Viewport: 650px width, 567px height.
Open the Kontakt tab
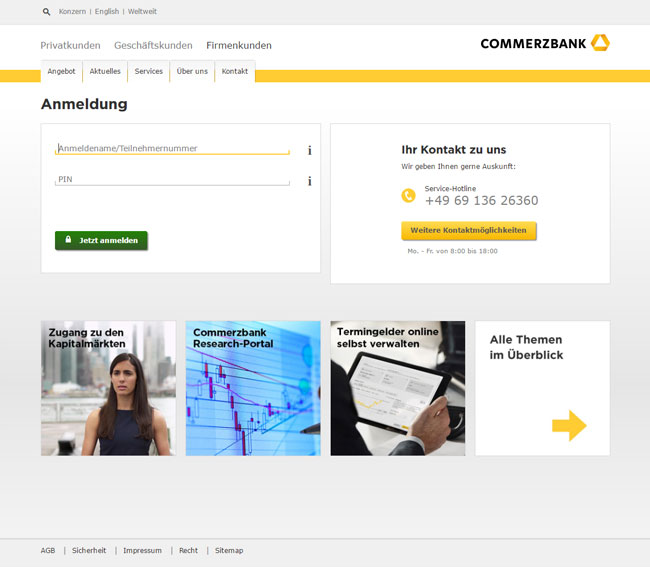pos(235,71)
